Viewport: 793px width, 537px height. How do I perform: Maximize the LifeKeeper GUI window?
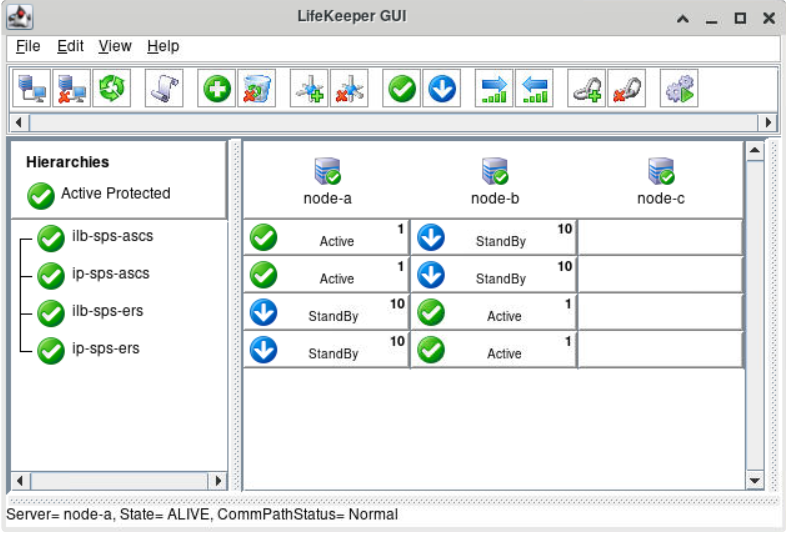click(x=740, y=19)
